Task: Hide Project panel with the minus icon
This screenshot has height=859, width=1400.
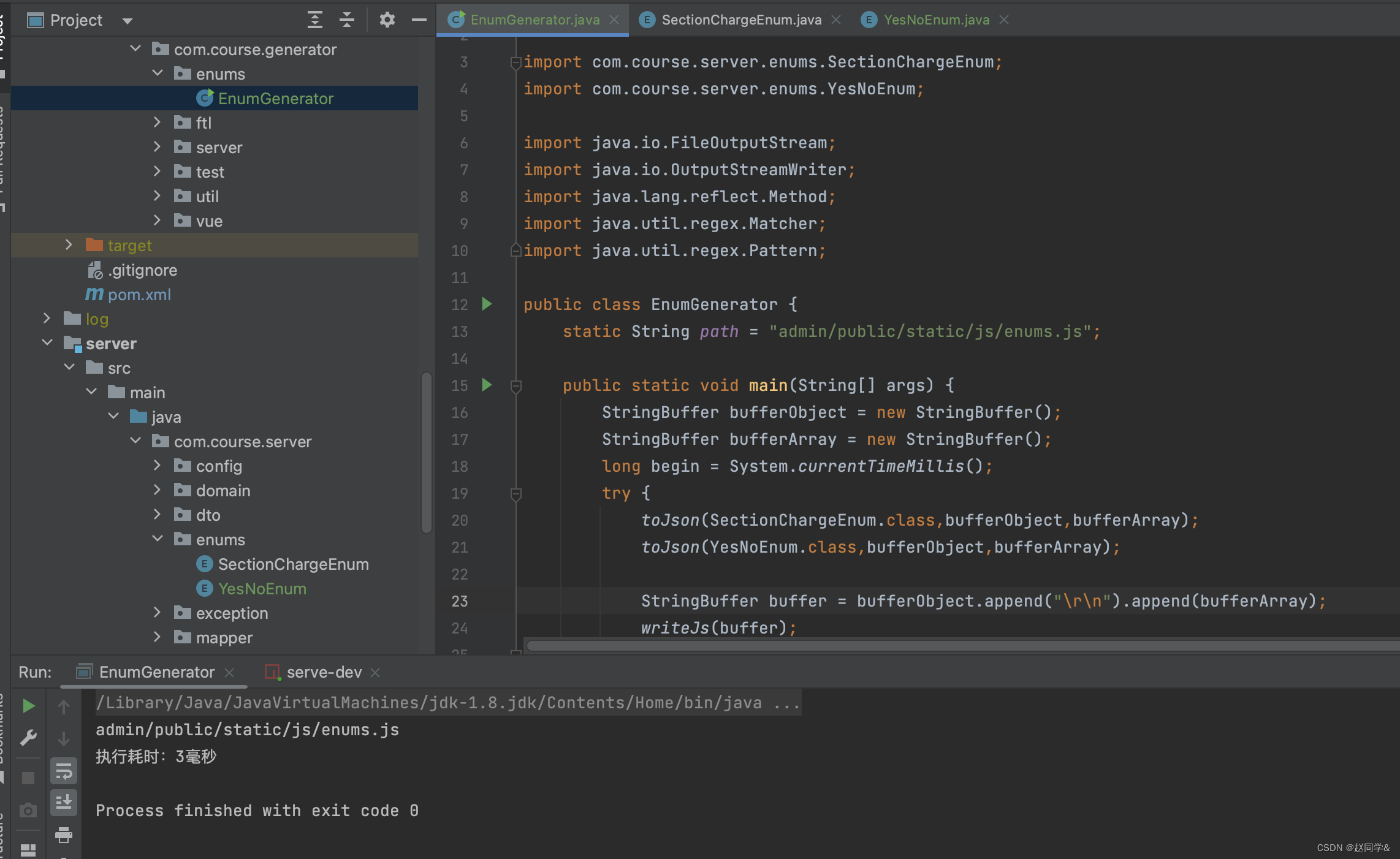Action: pos(419,20)
